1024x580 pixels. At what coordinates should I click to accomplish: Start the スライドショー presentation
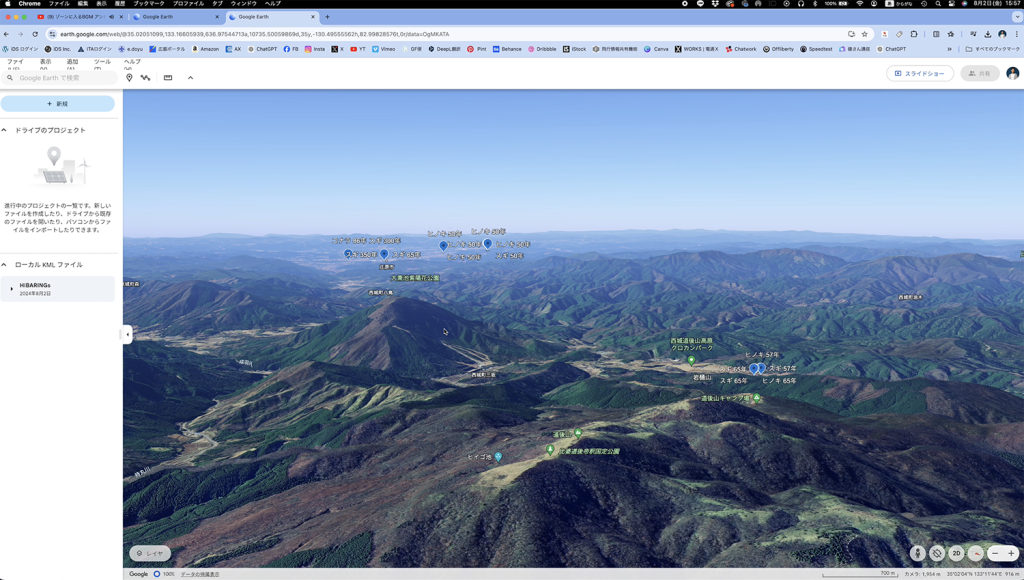click(x=919, y=74)
